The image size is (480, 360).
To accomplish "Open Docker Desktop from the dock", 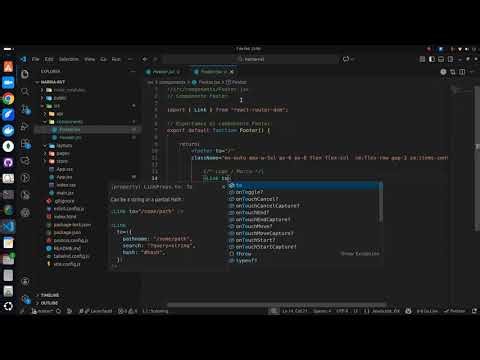I will point(8,130).
